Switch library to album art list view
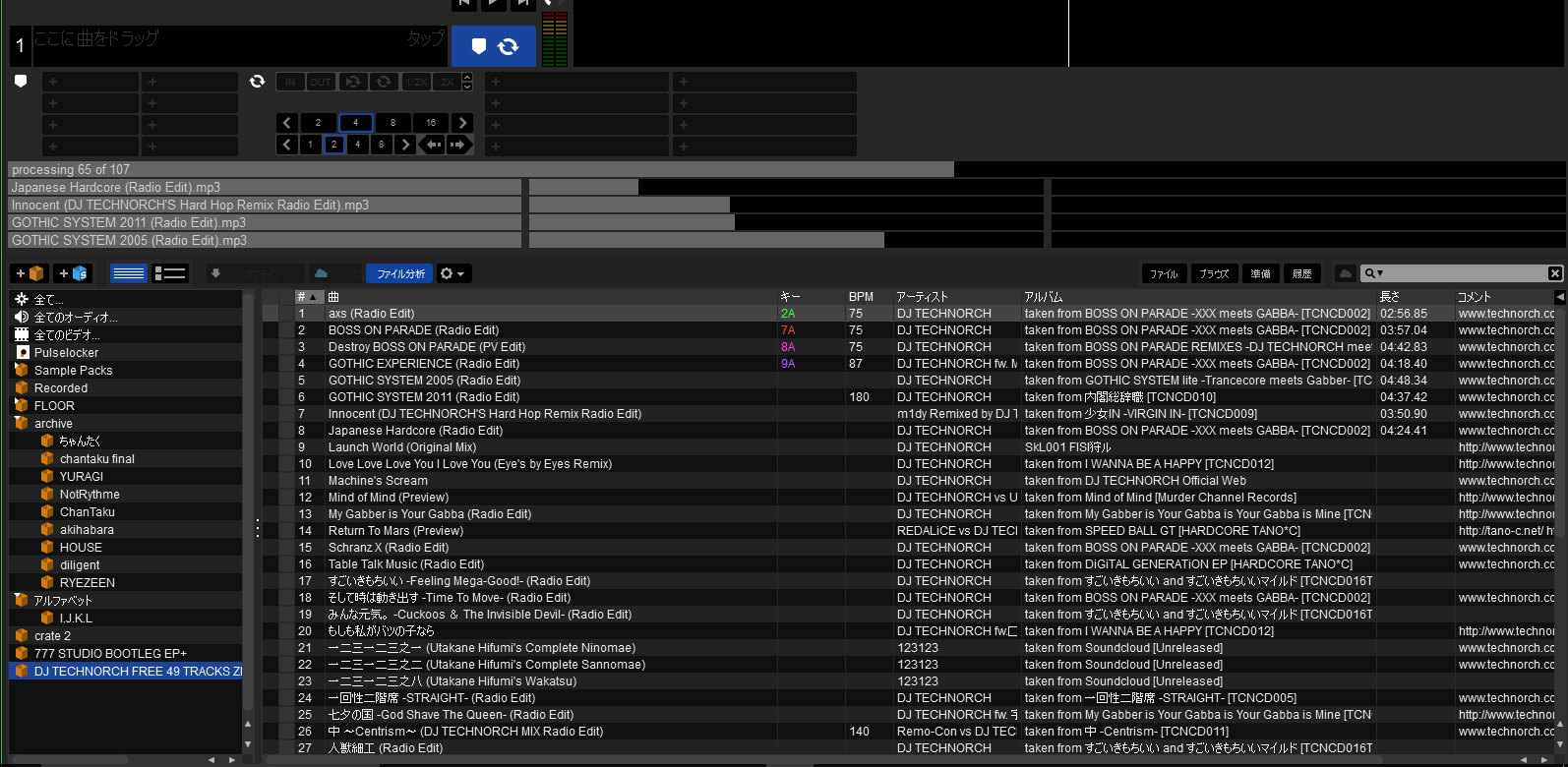This screenshot has width=1568, height=767. click(x=170, y=273)
